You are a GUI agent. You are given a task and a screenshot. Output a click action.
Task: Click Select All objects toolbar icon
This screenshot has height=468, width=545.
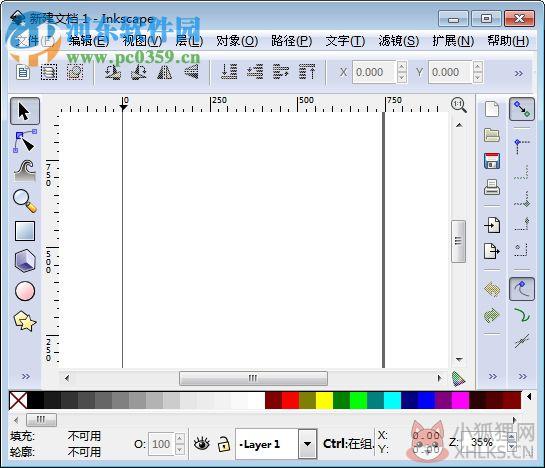[23, 72]
